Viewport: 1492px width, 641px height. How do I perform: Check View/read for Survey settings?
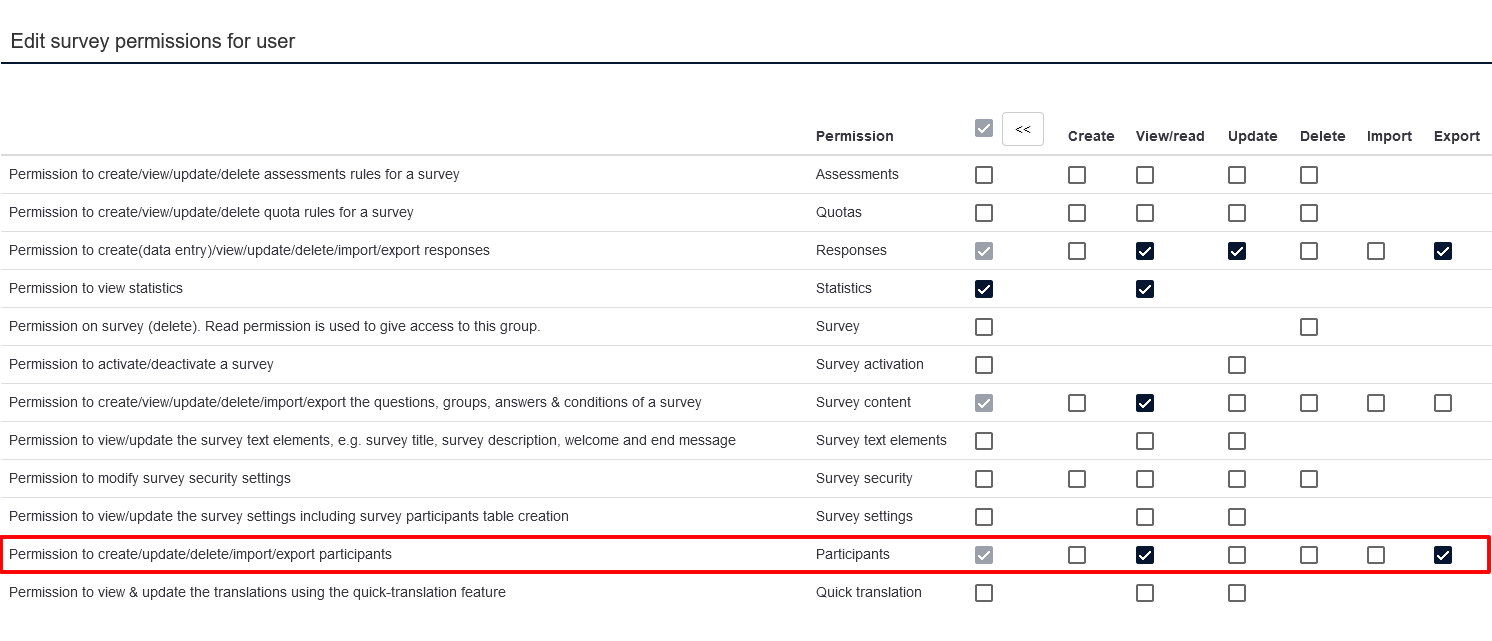coord(1145,517)
